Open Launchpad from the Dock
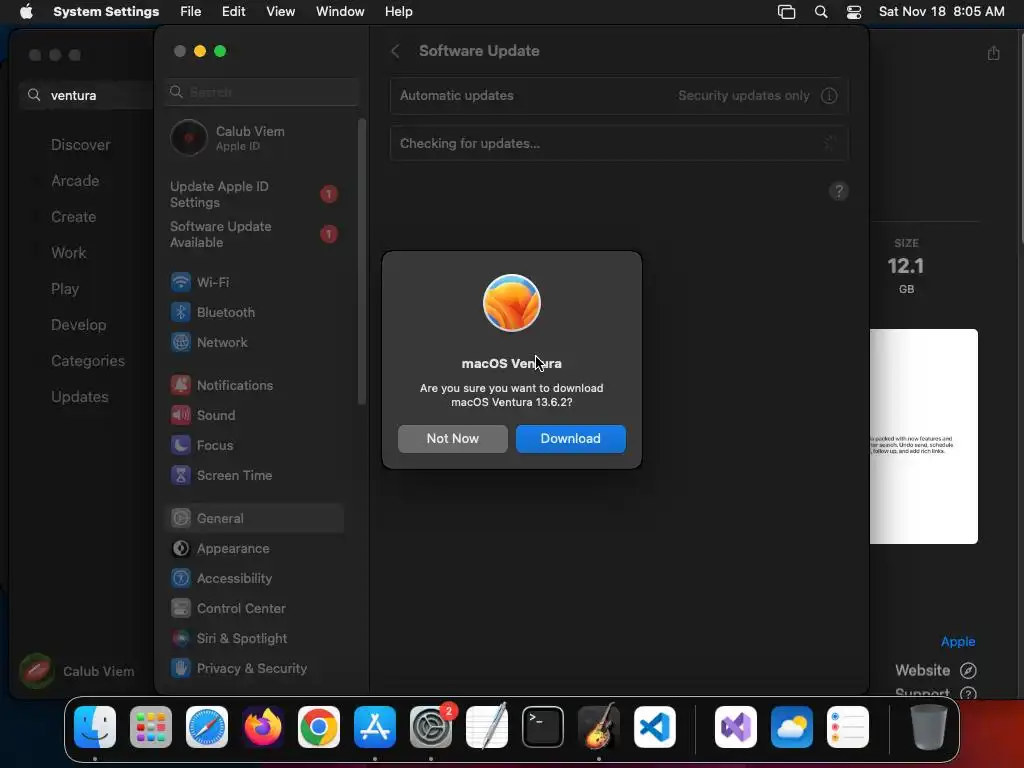 (x=151, y=727)
